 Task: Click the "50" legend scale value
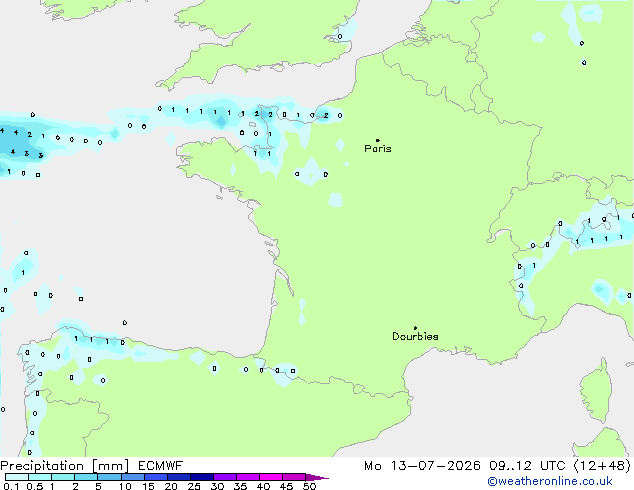point(309,486)
